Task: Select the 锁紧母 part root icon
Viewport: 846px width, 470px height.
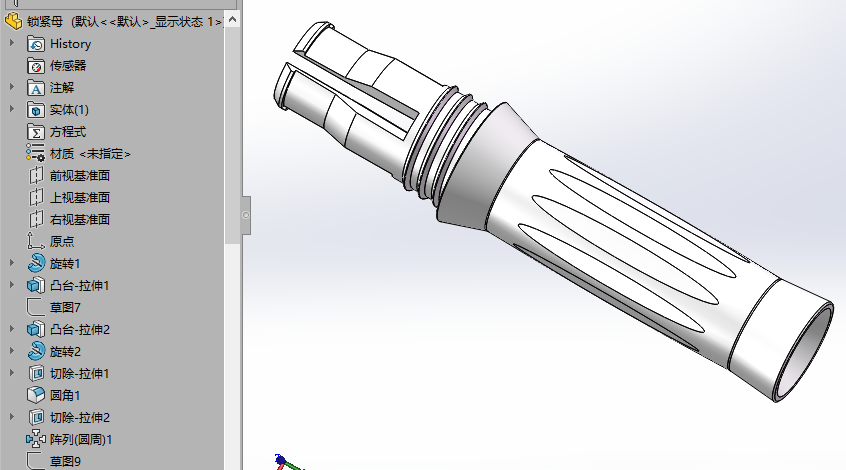Action: point(13,22)
